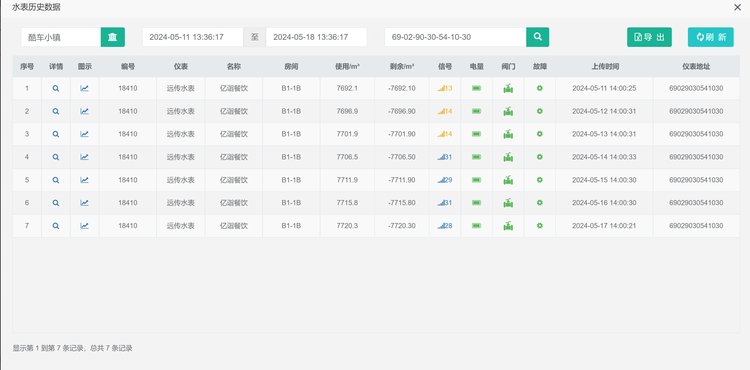The image size is (750, 370).
Task: Click usage value 7720.3
Action: (x=347, y=226)
